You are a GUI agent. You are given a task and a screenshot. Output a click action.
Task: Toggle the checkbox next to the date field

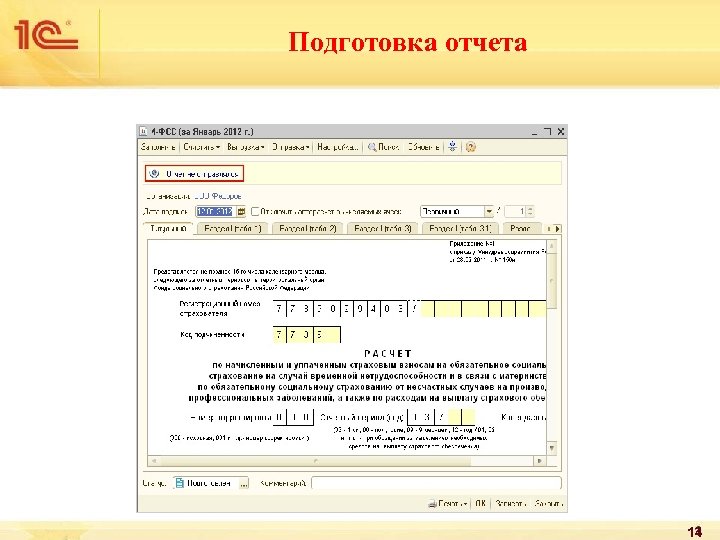tap(255, 212)
